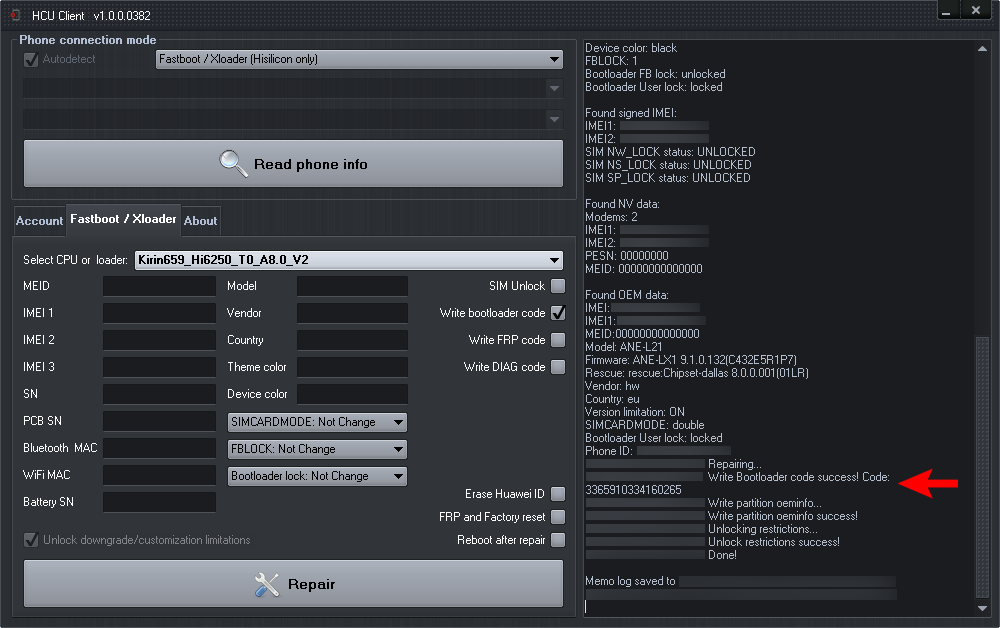Viewport: 1000px width, 628px height.
Task: Enable Write DIAG code checkbox
Action: [558, 367]
